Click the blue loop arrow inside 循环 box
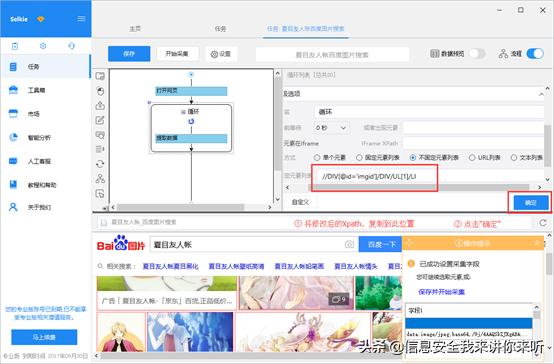The height and width of the screenshot is (364, 554). pyautogui.click(x=191, y=122)
